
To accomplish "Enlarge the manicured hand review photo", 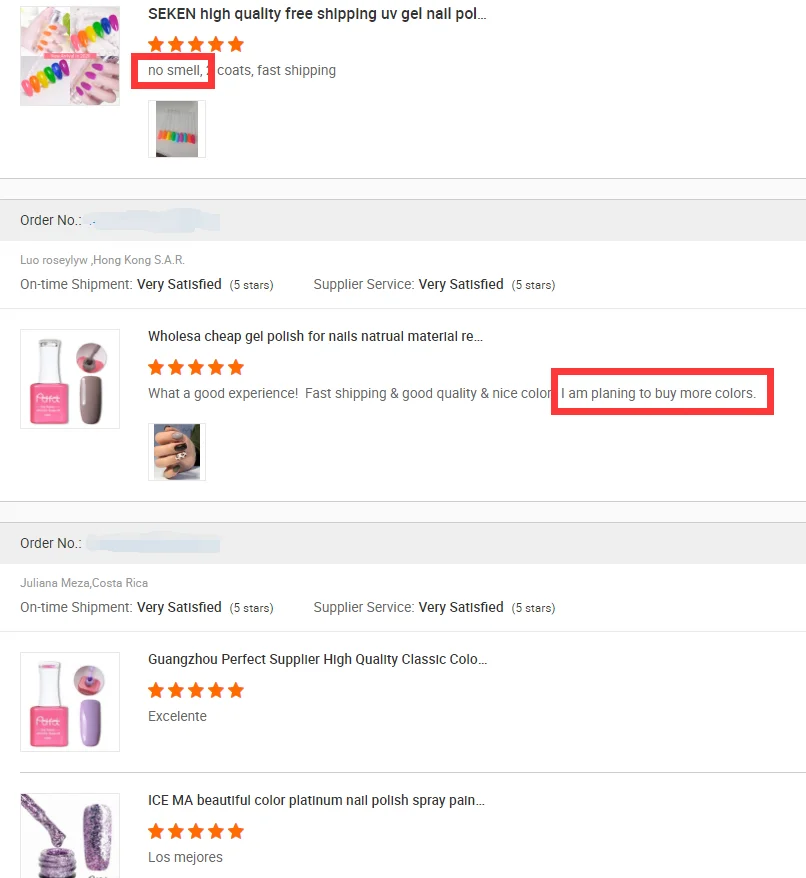I will click(x=177, y=452).
